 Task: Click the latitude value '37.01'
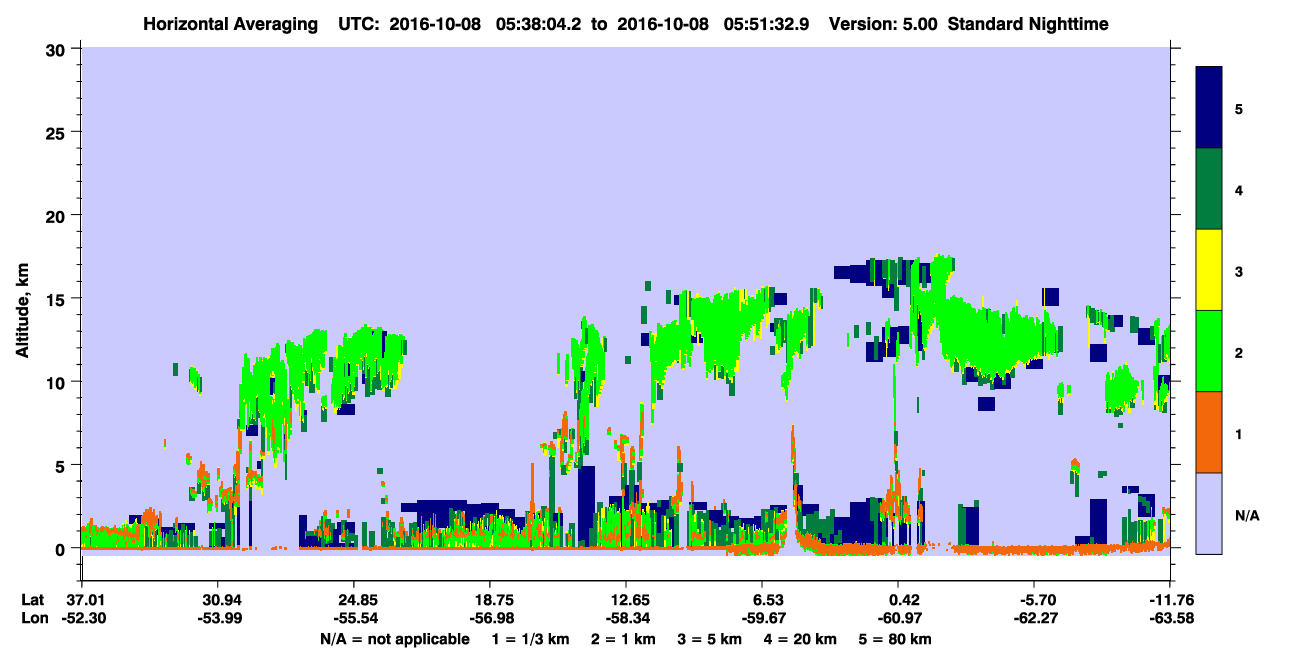pos(82,600)
